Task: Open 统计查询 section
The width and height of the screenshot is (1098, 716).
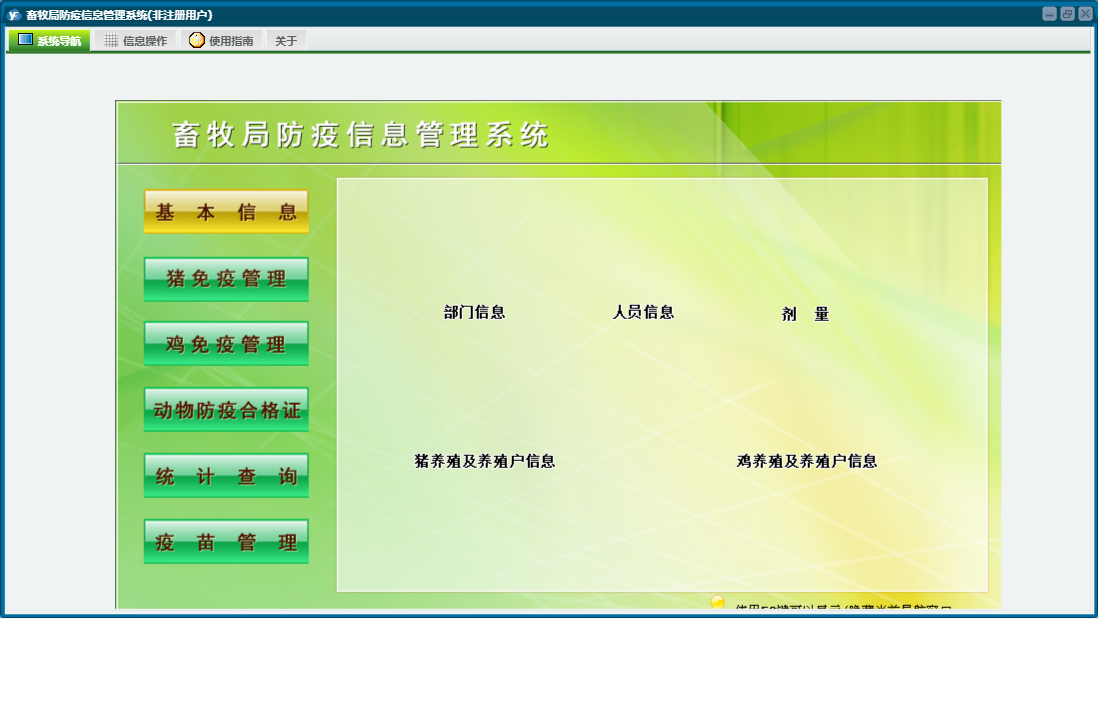Action: coord(226,476)
